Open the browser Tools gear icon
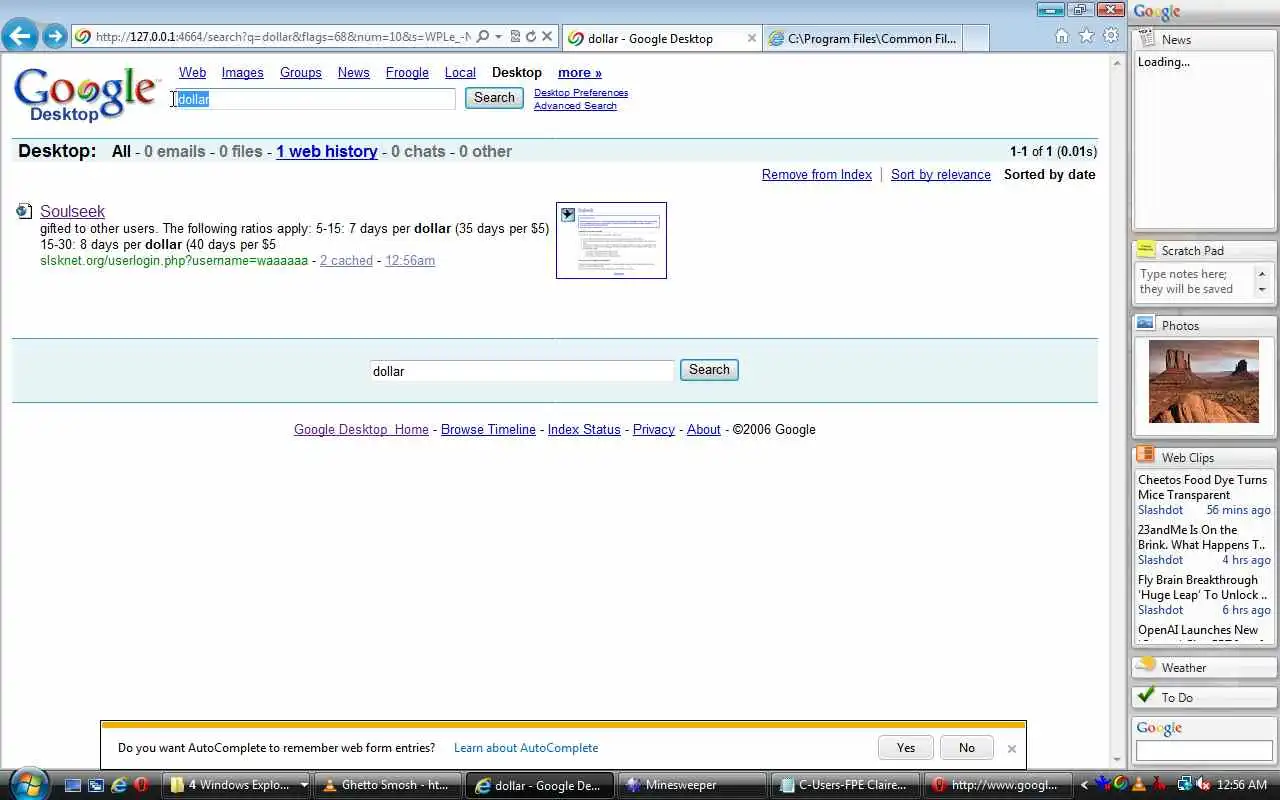The width and height of the screenshot is (1280, 800). (x=1111, y=36)
